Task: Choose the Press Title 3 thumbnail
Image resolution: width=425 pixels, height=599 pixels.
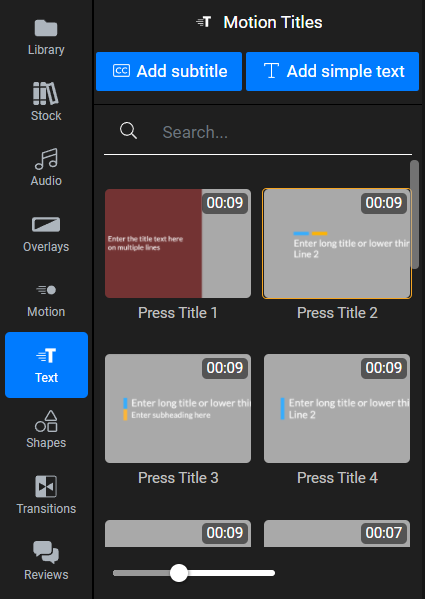Action: (178, 408)
